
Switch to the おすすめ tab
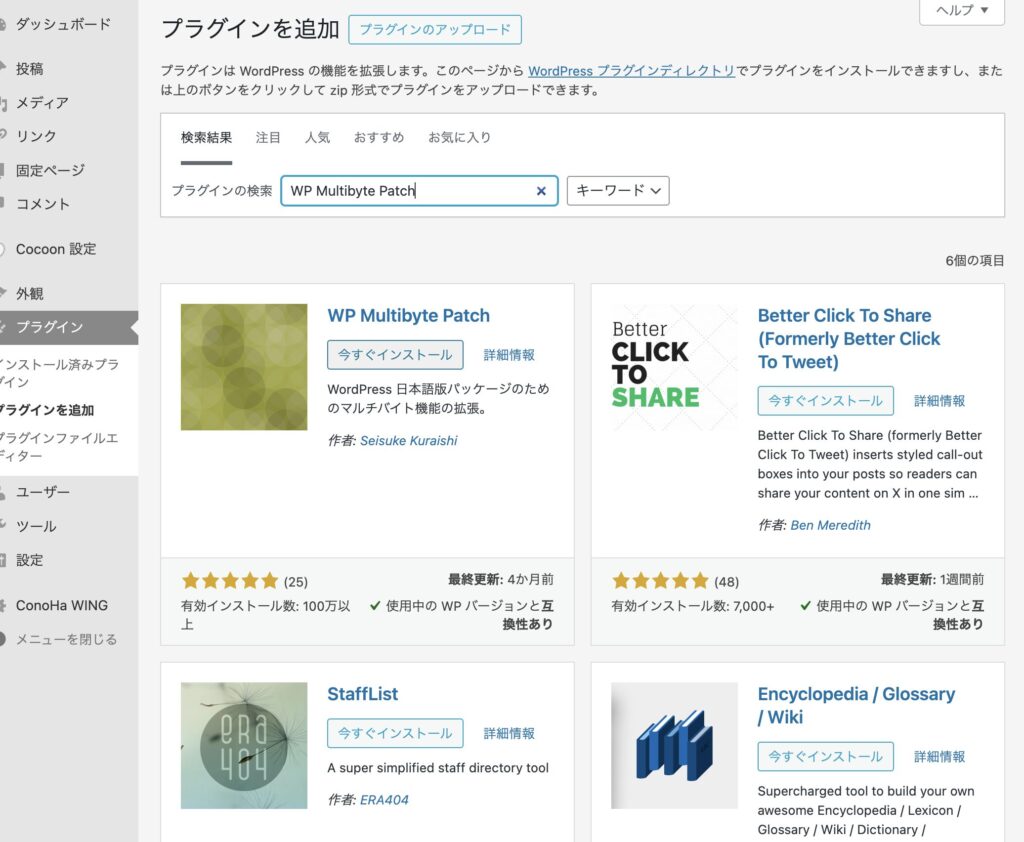point(379,137)
